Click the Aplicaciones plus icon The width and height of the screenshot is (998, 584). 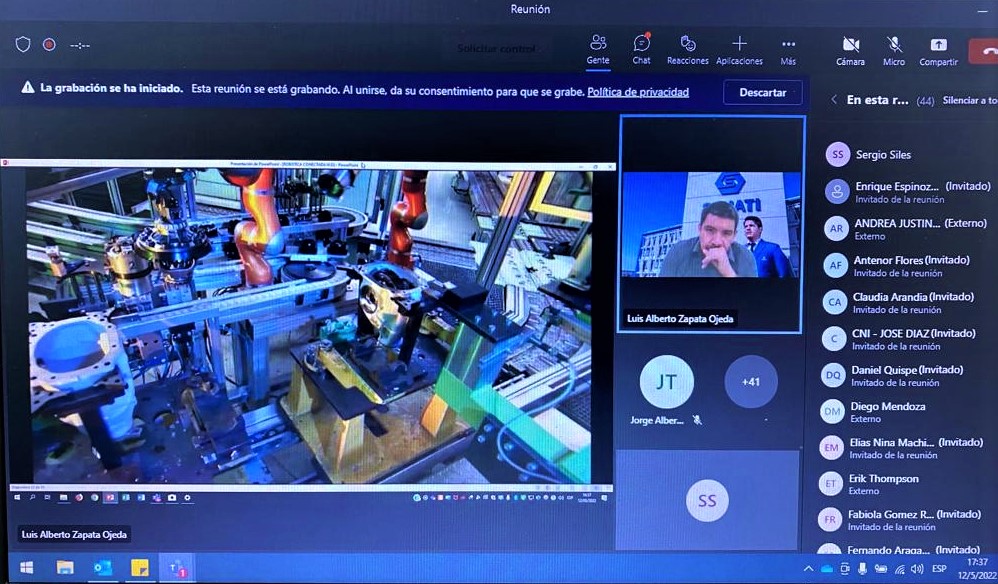click(x=739, y=46)
